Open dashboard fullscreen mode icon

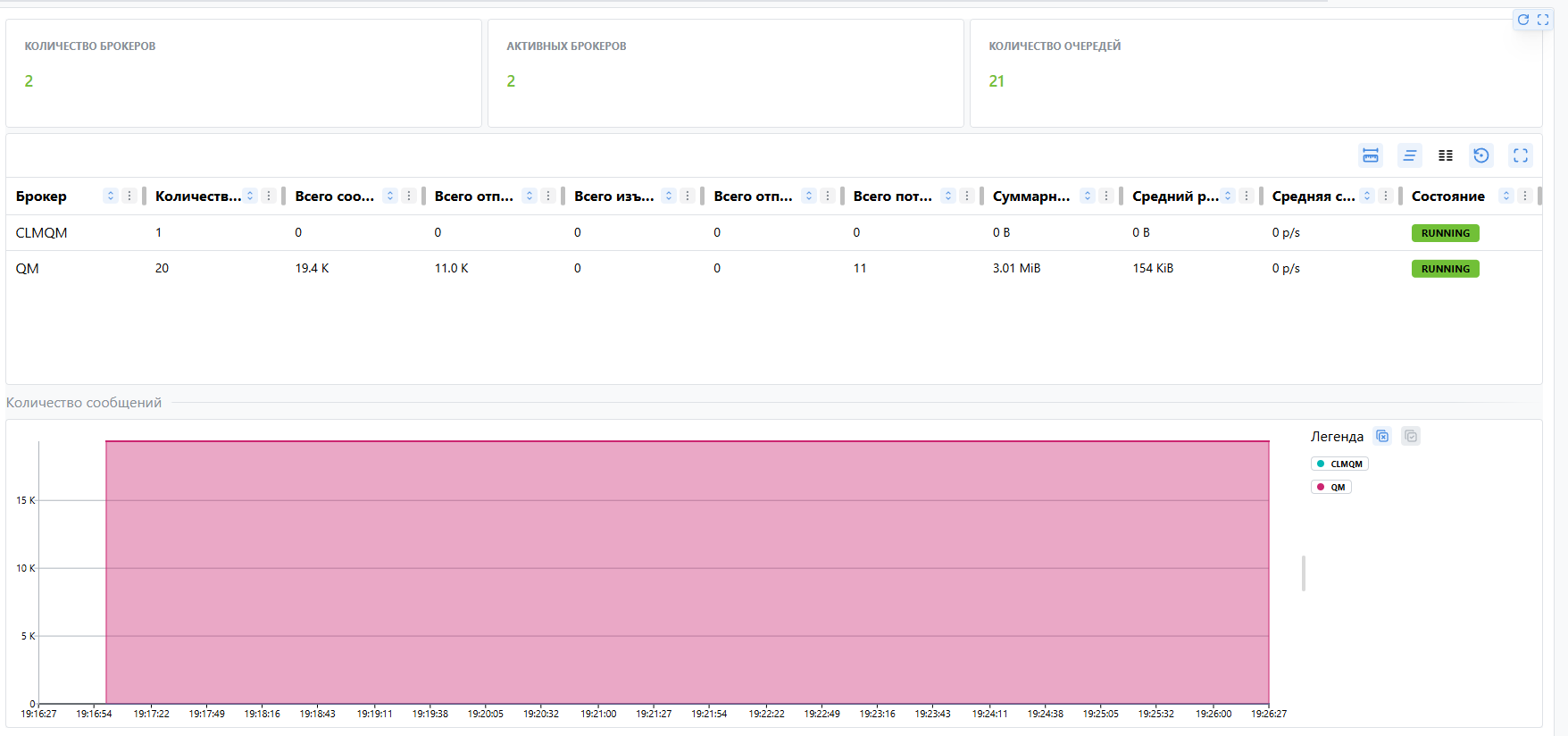1542,20
